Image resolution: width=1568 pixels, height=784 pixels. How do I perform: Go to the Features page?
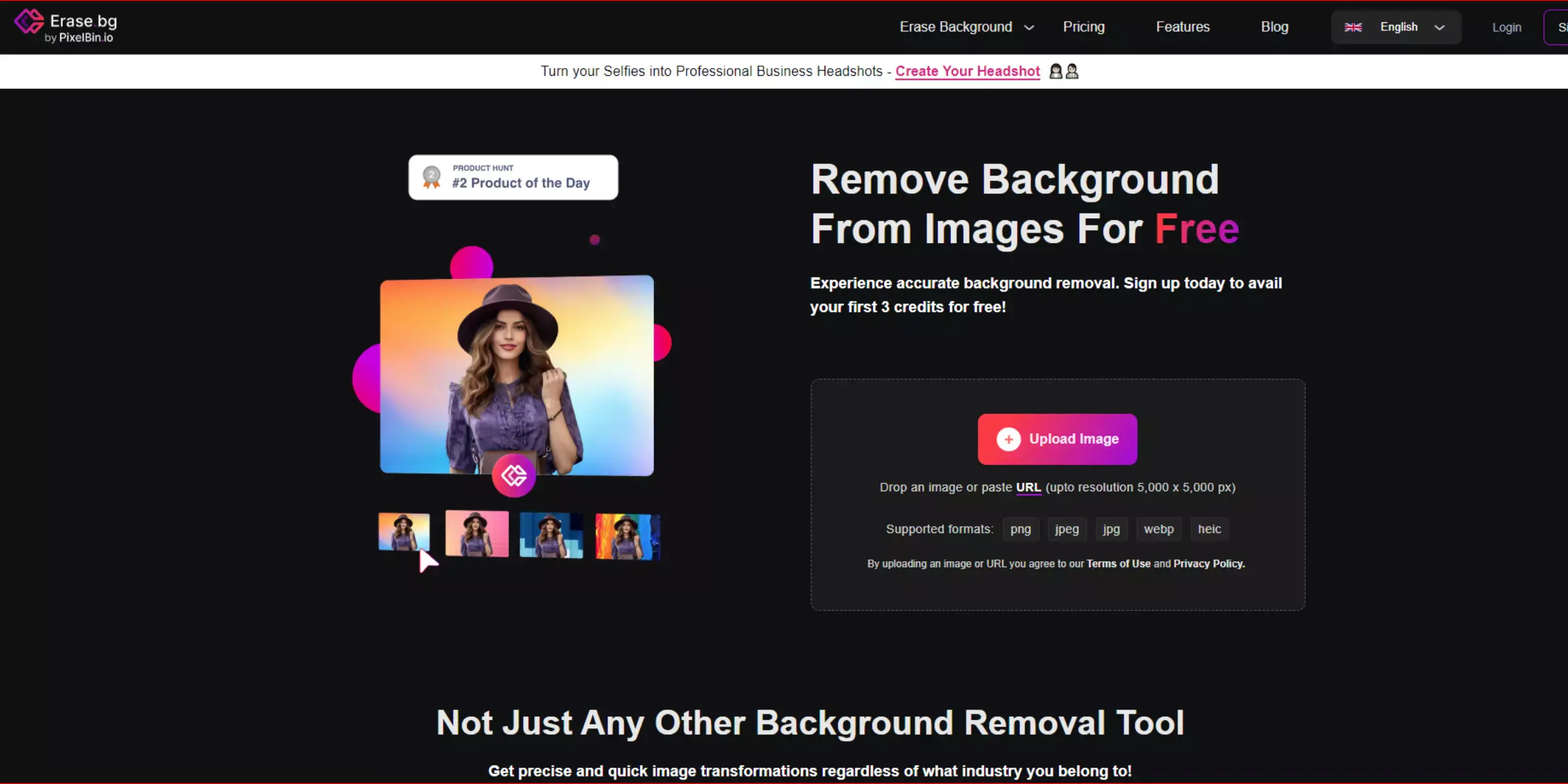pyautogui.click(x=1183, y=27)
